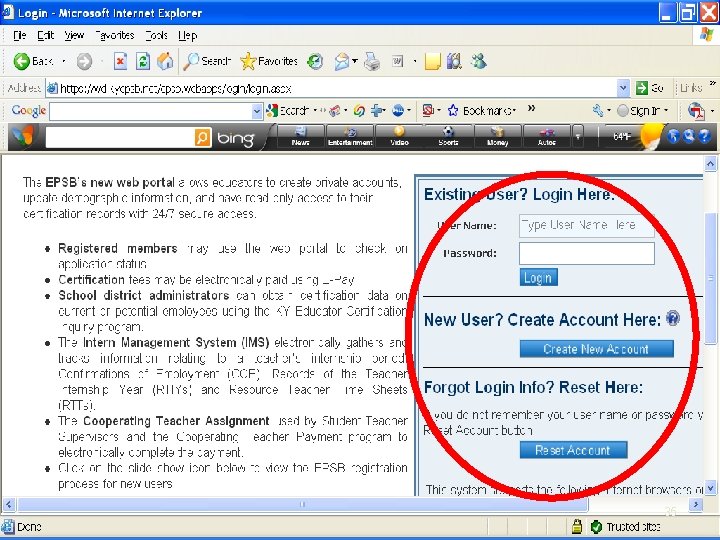Expand the Bing bar more-buttons arrow
Screen dimensions: 720x540
pyautogui.click(x=578, y=136)
